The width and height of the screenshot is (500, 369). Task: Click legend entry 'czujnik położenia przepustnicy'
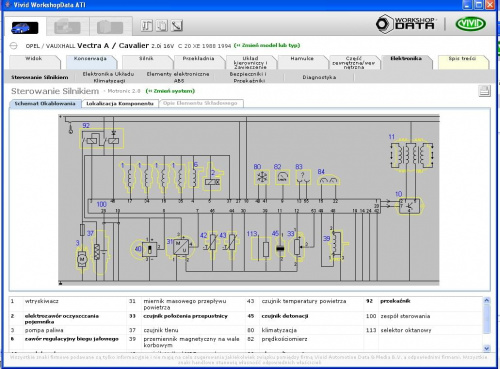point(186,316)
